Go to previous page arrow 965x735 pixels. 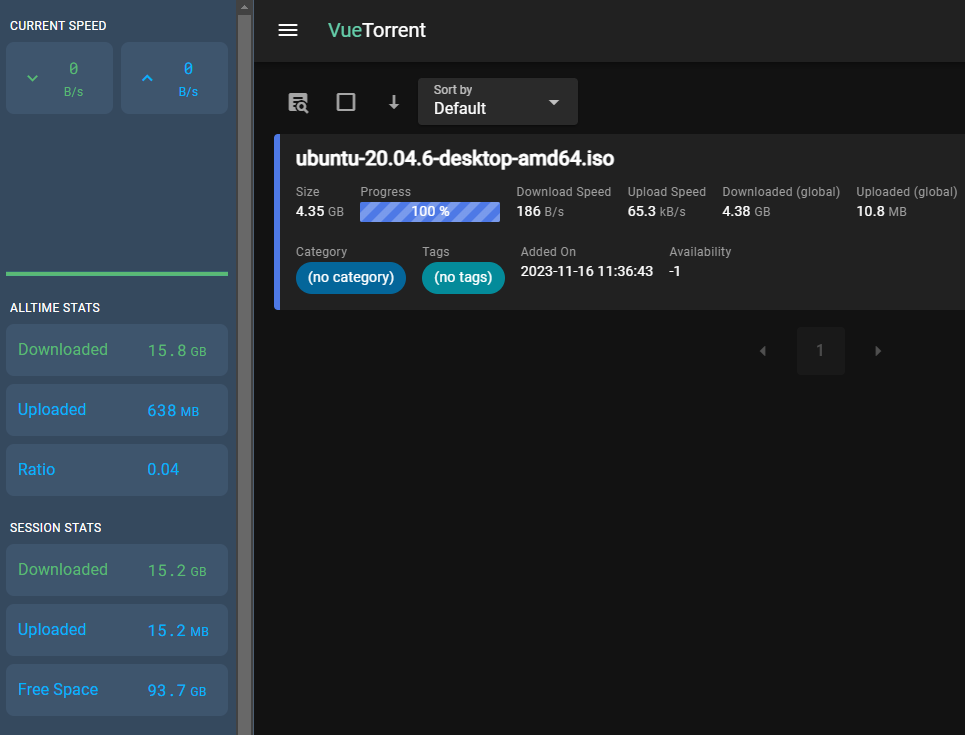[x=763, y=351]
